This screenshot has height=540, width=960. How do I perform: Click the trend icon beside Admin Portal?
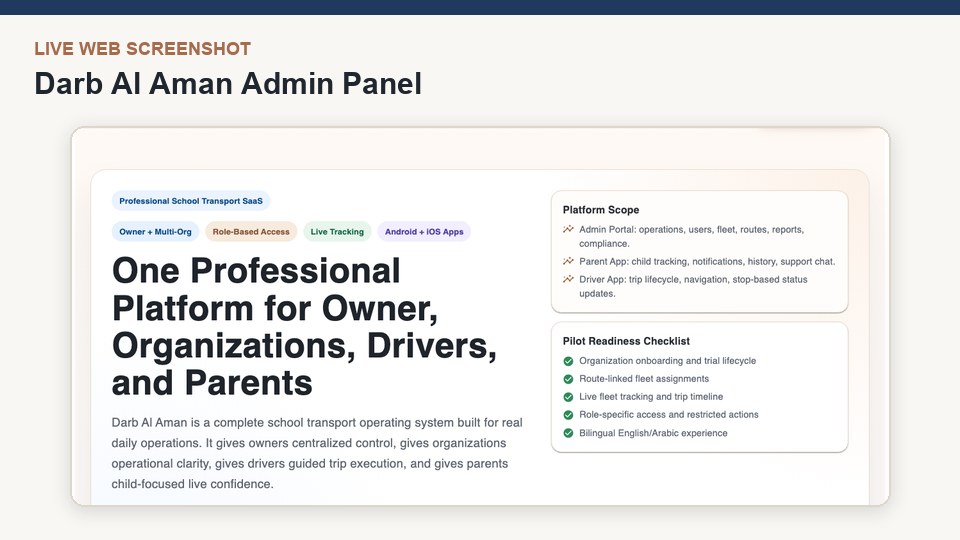[568, 229]
